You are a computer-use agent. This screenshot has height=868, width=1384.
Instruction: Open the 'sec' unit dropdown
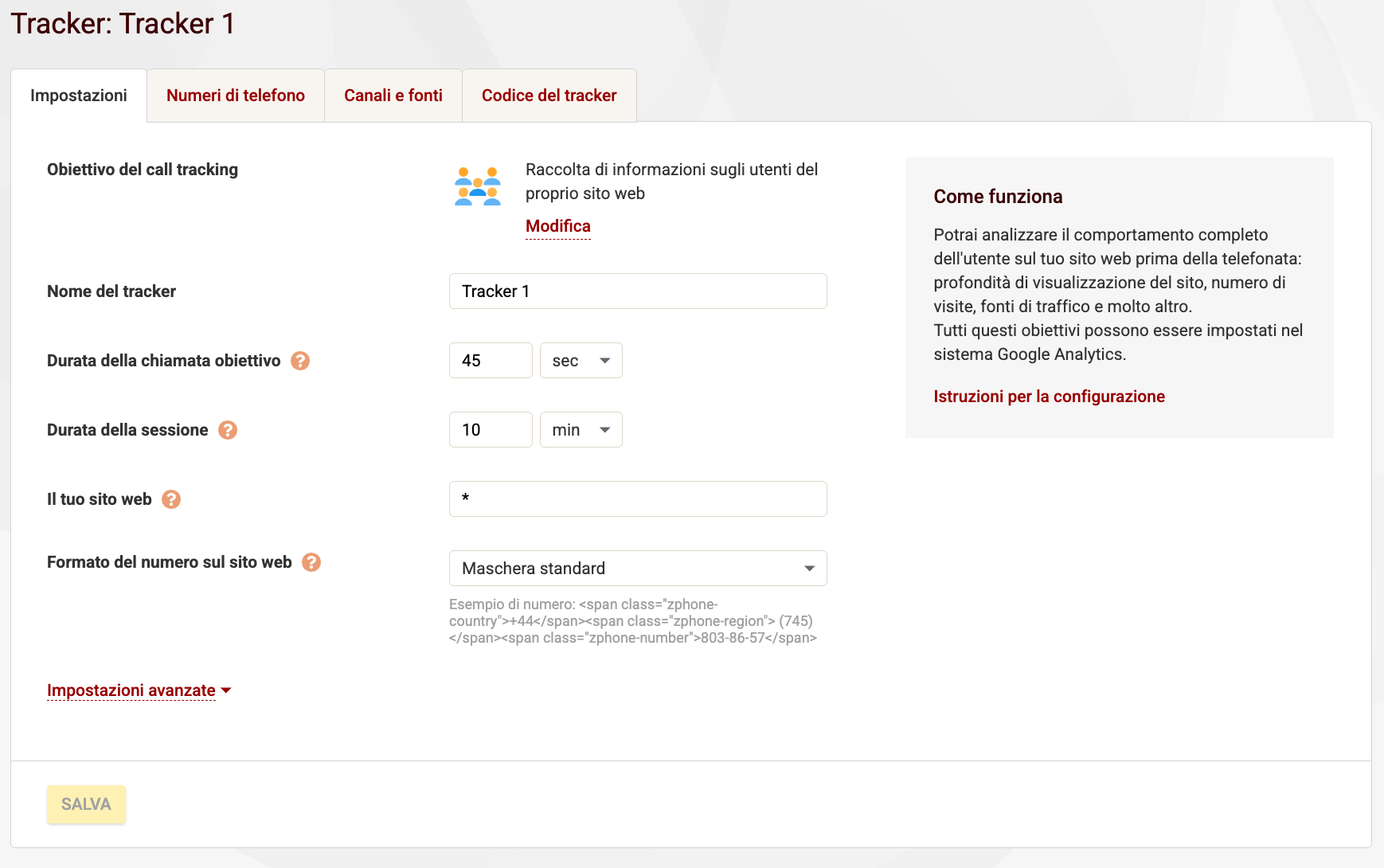(581, 360)
